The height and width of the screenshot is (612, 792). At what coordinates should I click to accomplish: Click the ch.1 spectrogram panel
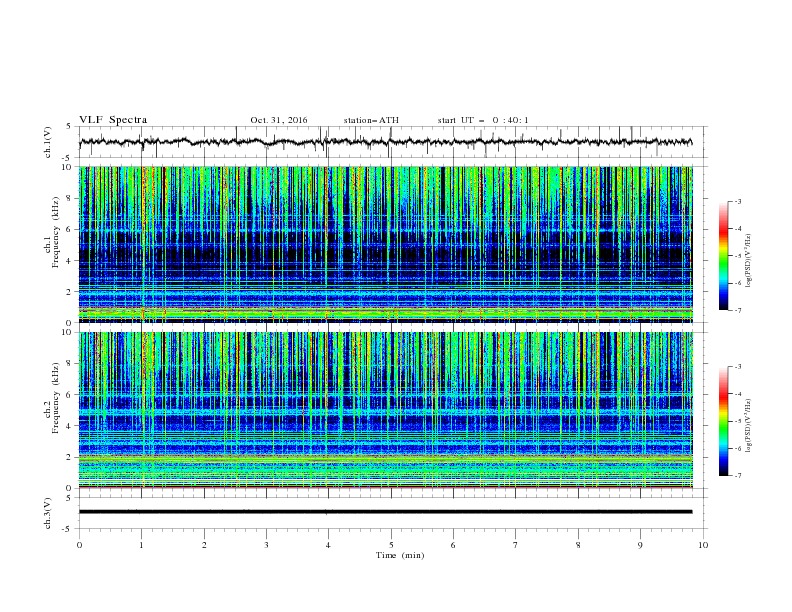point(386,244)
